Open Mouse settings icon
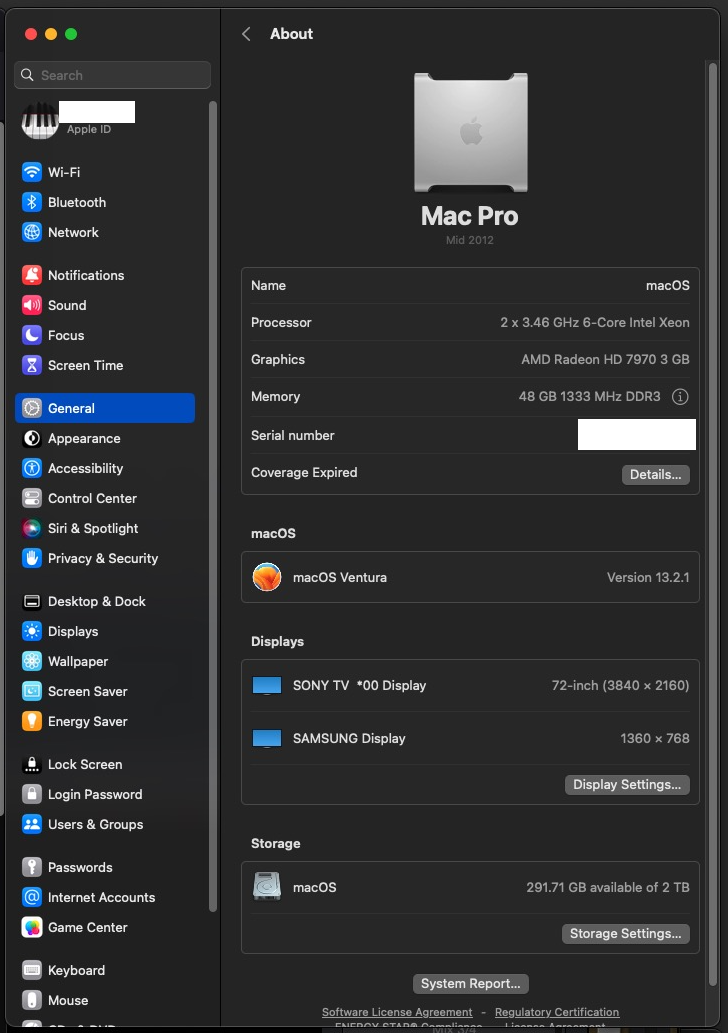The height and width of the screenshot is (1033, 728). (x=32, y=1000)
